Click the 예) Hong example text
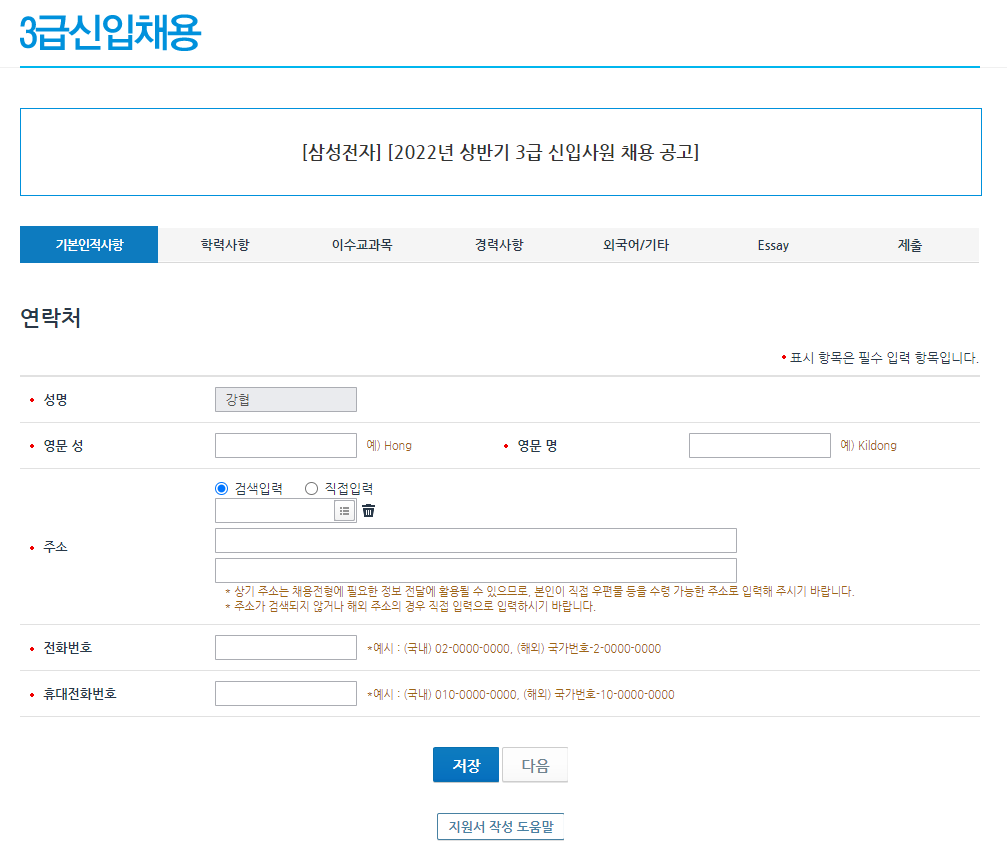This screenshot has height=859, width=1007. (389, 446)
